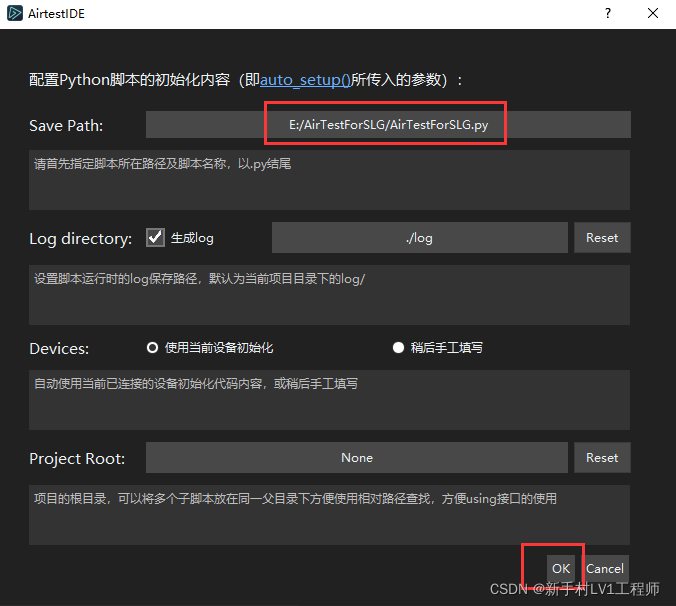The width and height of the screenshot is (676, 606).
Task: Cancel the script configuration dialog
Action: (604, 569)
